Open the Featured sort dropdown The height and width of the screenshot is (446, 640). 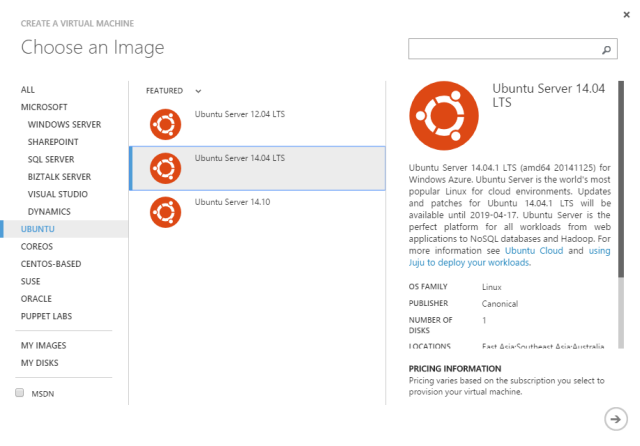[173, 91]
